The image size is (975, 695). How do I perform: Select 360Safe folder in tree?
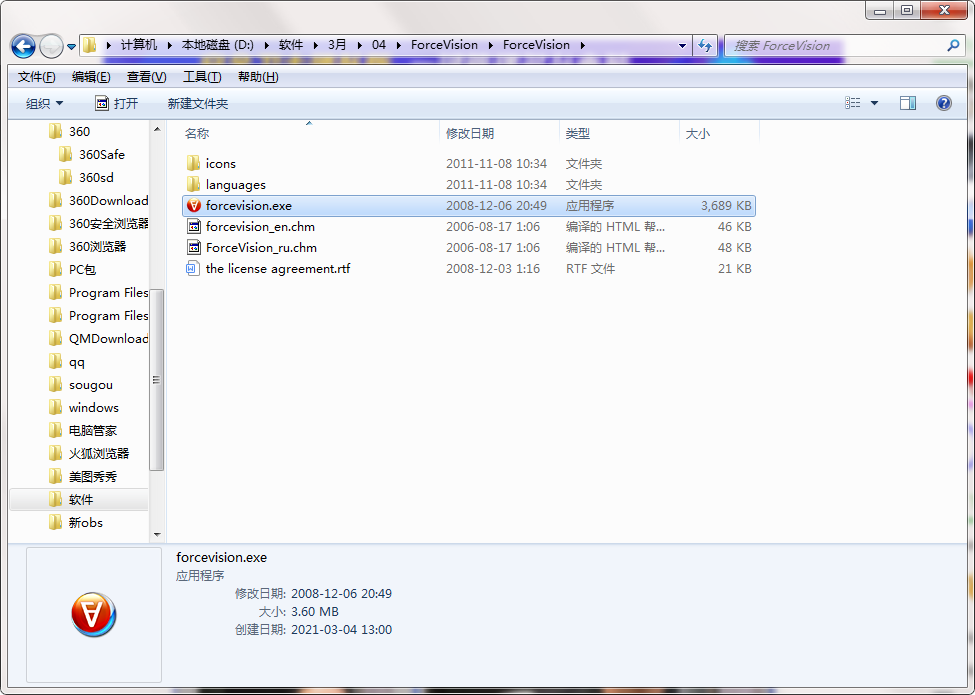91,155
